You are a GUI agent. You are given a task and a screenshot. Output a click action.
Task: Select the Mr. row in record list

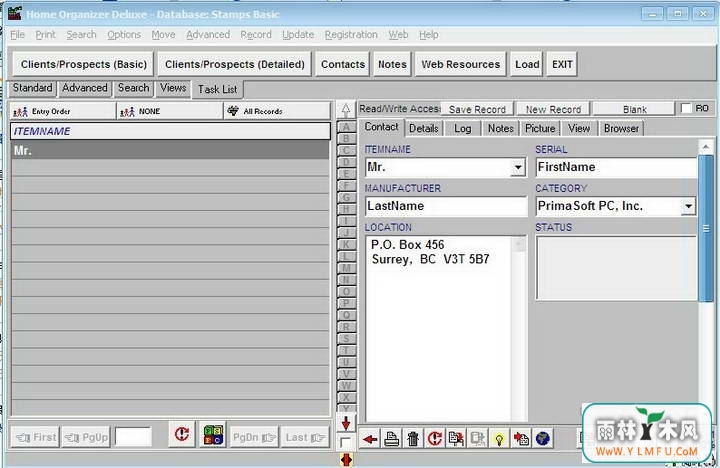(170, 150)
